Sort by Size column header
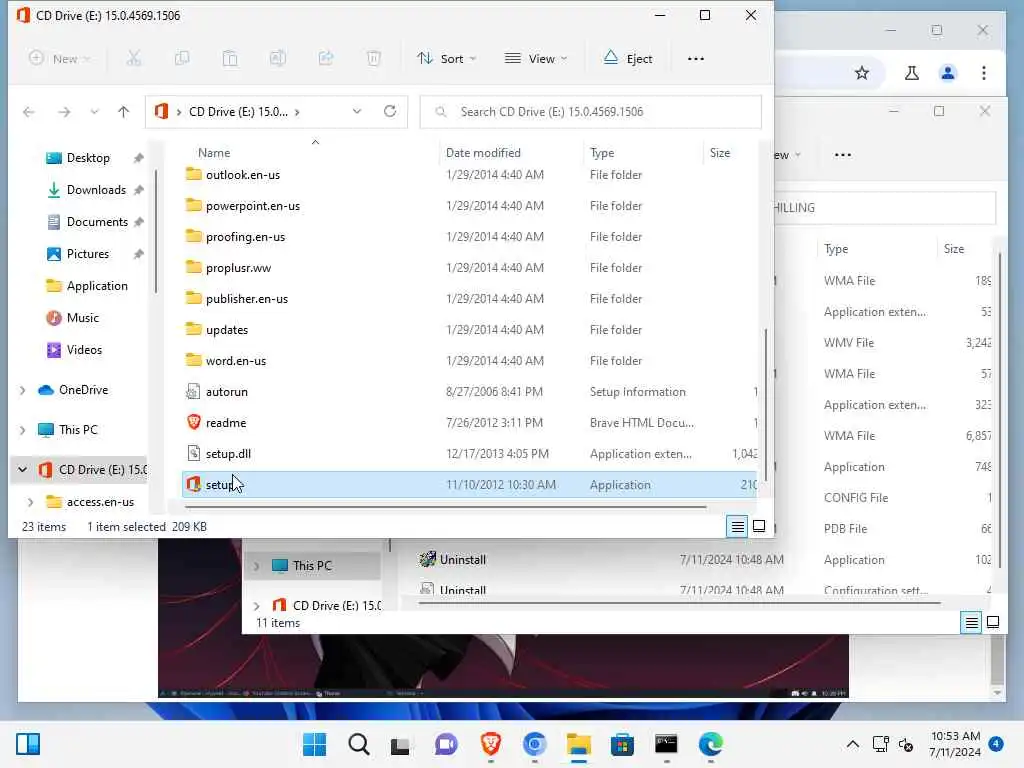 tap(720, 153)
